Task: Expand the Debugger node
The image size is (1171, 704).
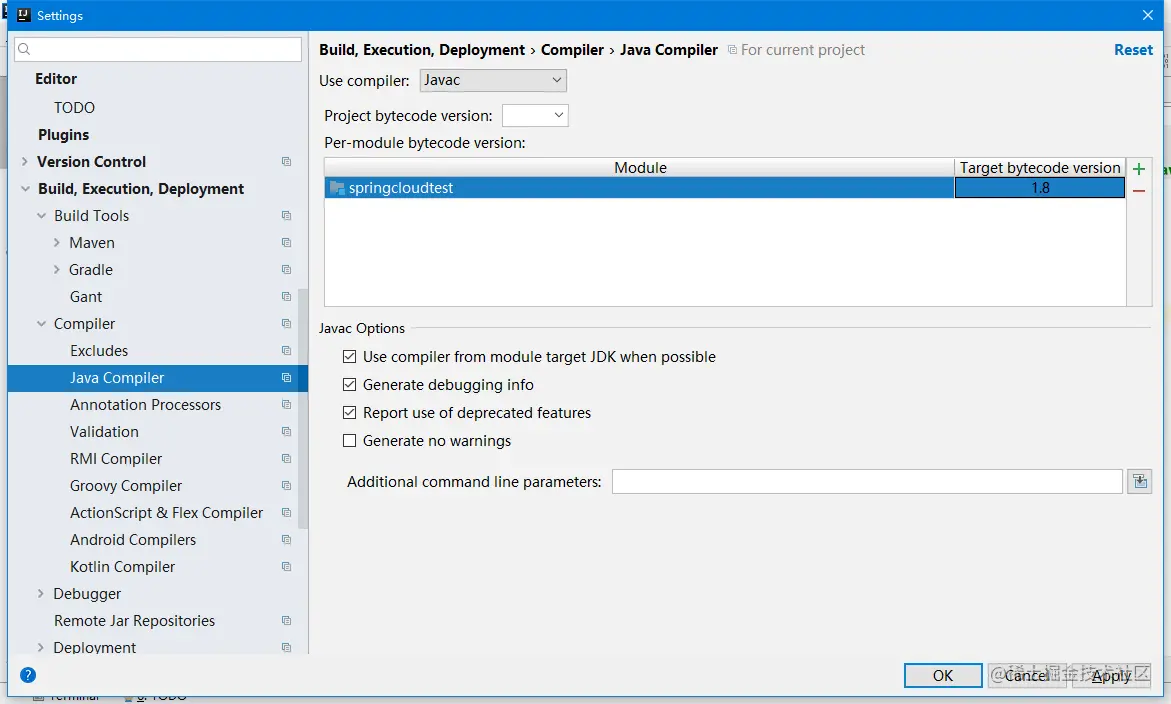Action: (40, 594)
